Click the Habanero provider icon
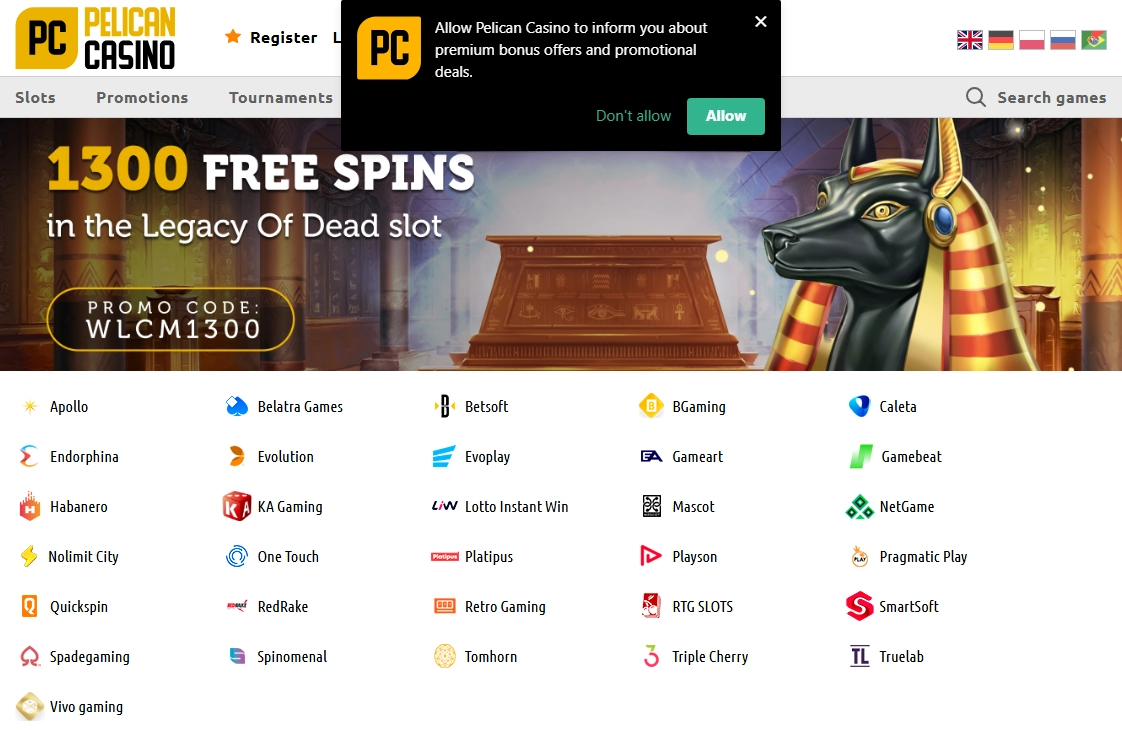This screenshot has width=1122, height=730. click(x=29, y=506)
